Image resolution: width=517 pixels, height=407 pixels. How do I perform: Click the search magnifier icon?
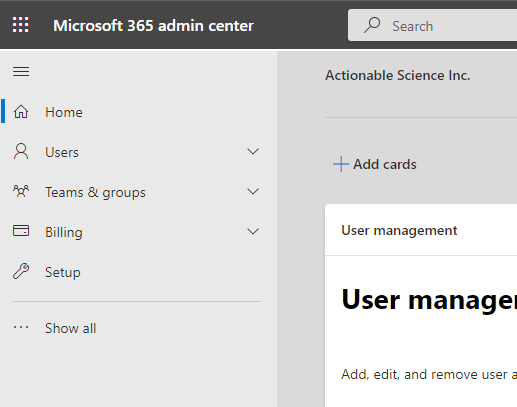[372, 25]
